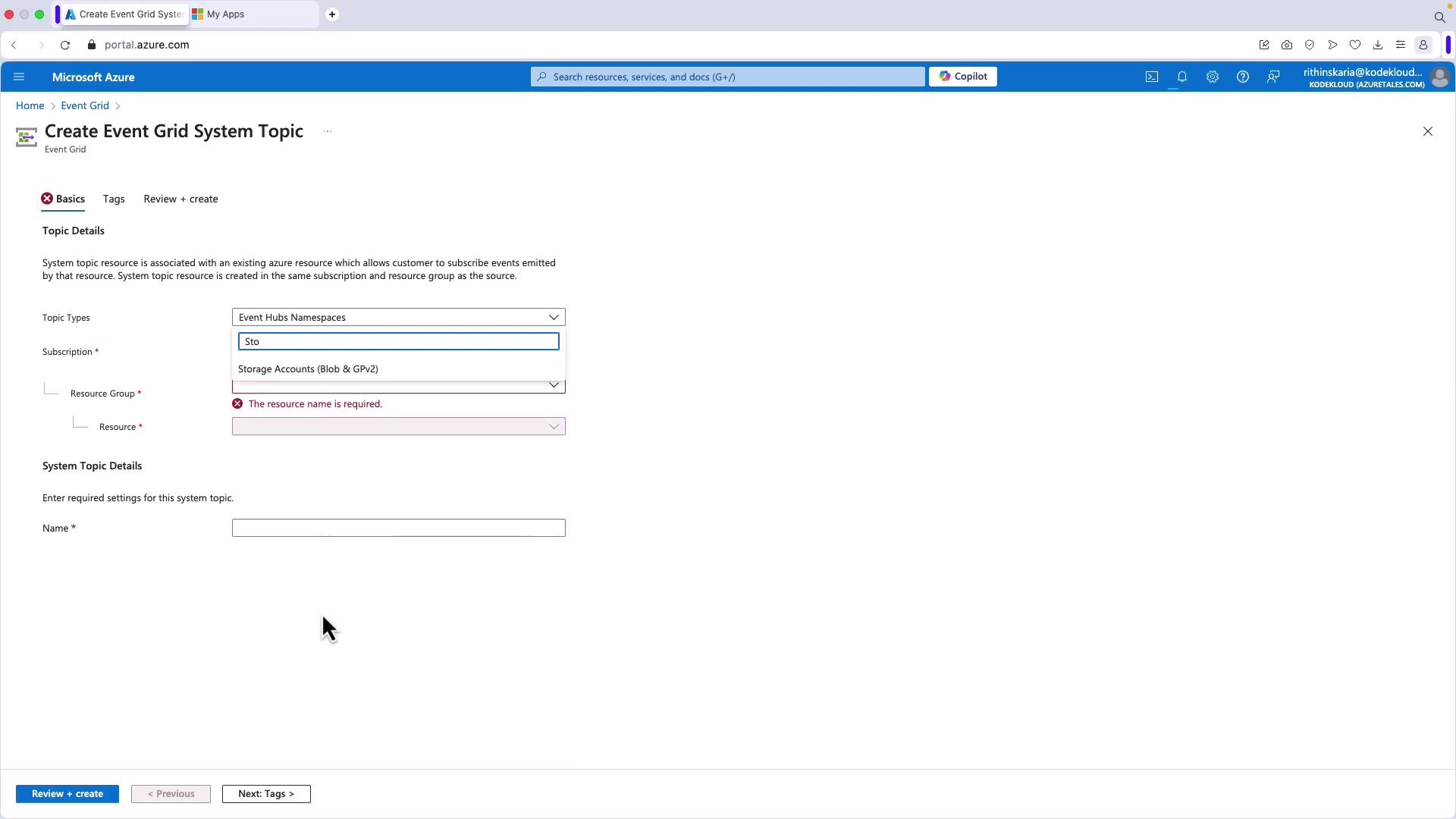Open Cloud Shell from the header

click(1151, 77)
